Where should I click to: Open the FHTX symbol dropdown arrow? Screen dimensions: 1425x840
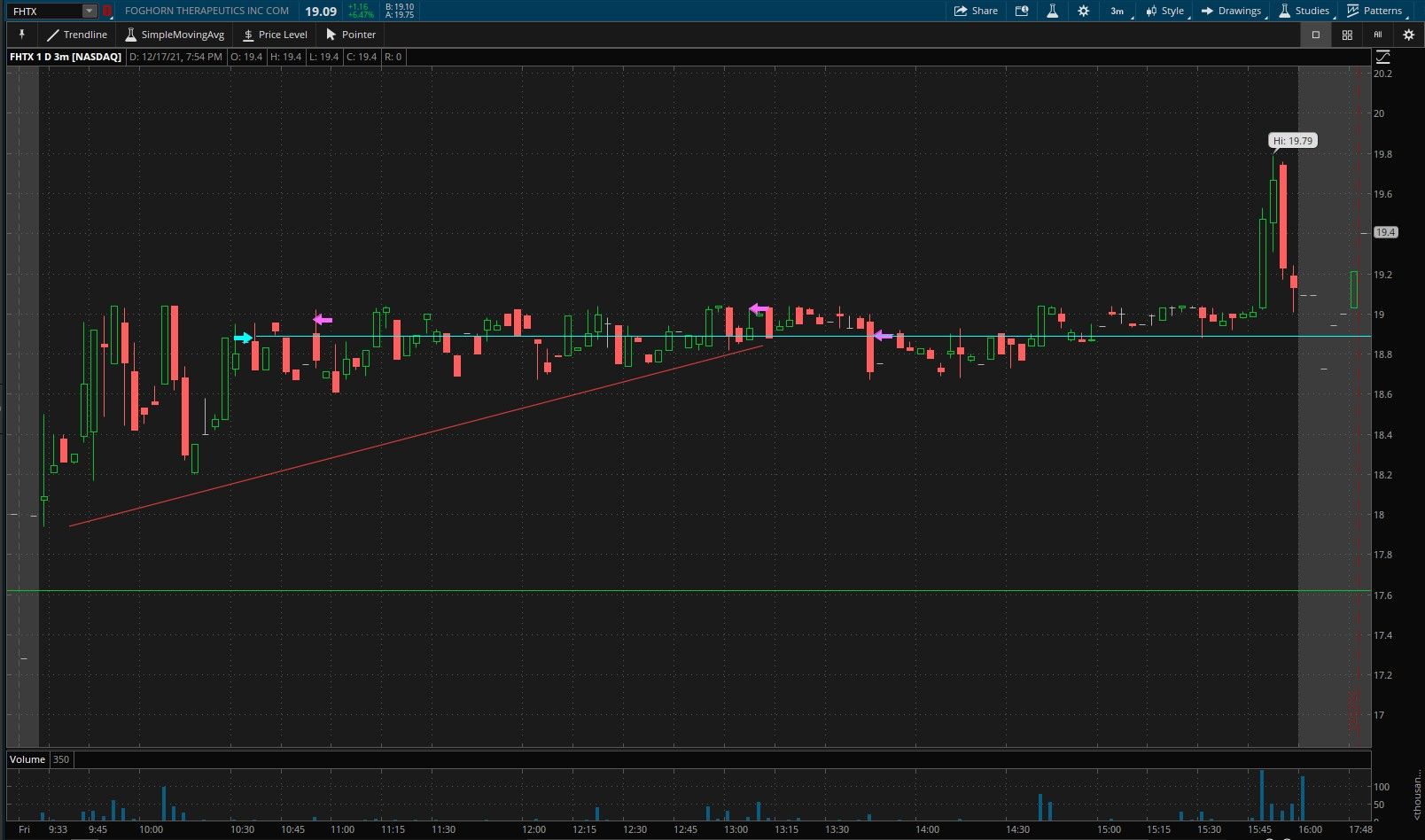[x=90, y=11]
